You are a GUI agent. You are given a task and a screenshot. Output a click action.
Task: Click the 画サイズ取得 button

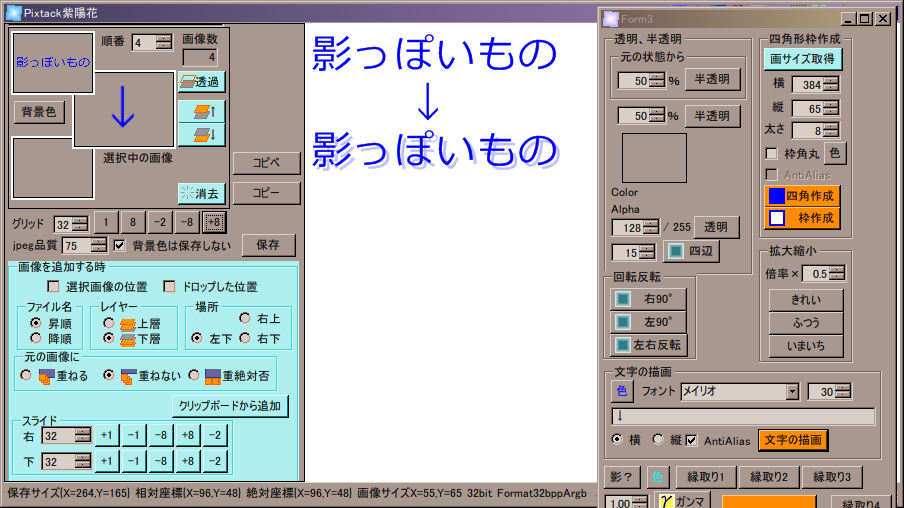coord(803,59)
